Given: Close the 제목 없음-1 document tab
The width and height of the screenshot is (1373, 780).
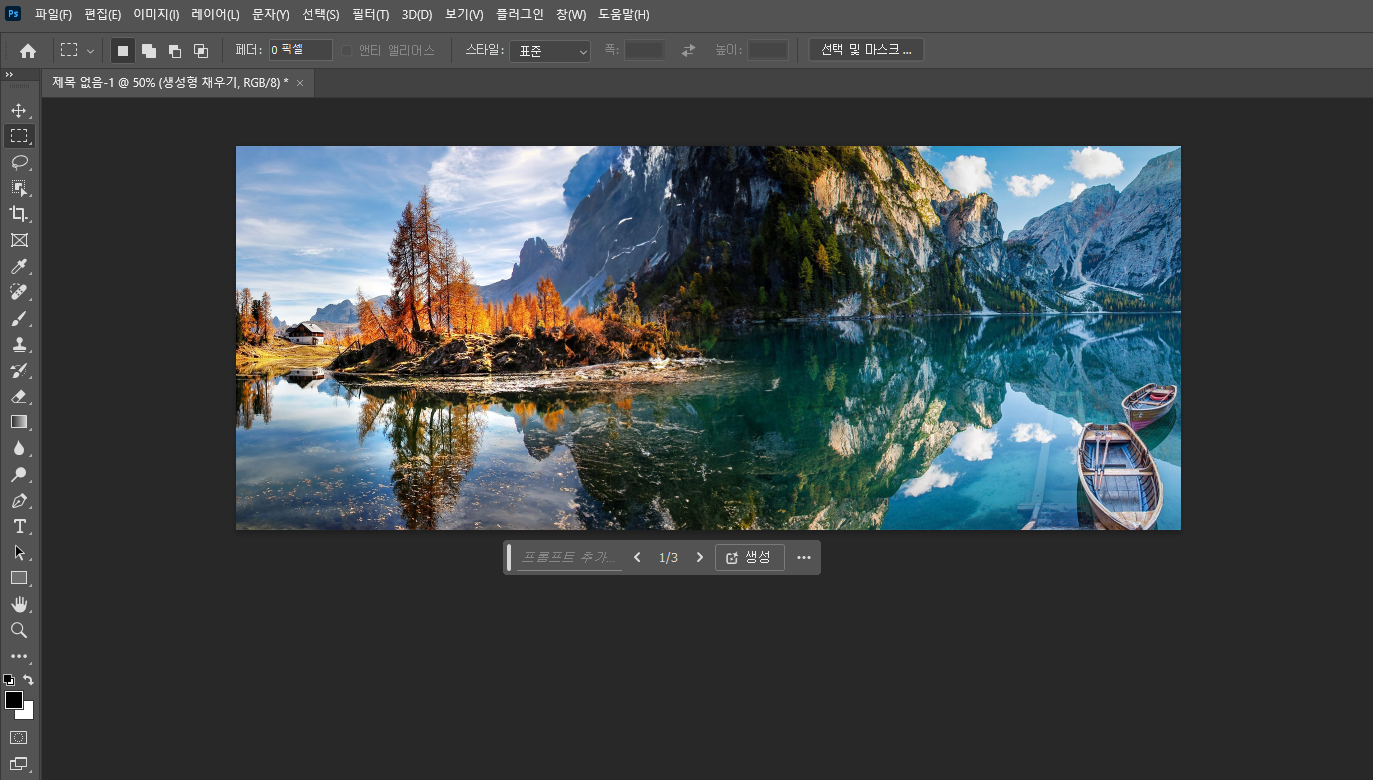Looking at the screenshot, I should [x=300, y=83].
